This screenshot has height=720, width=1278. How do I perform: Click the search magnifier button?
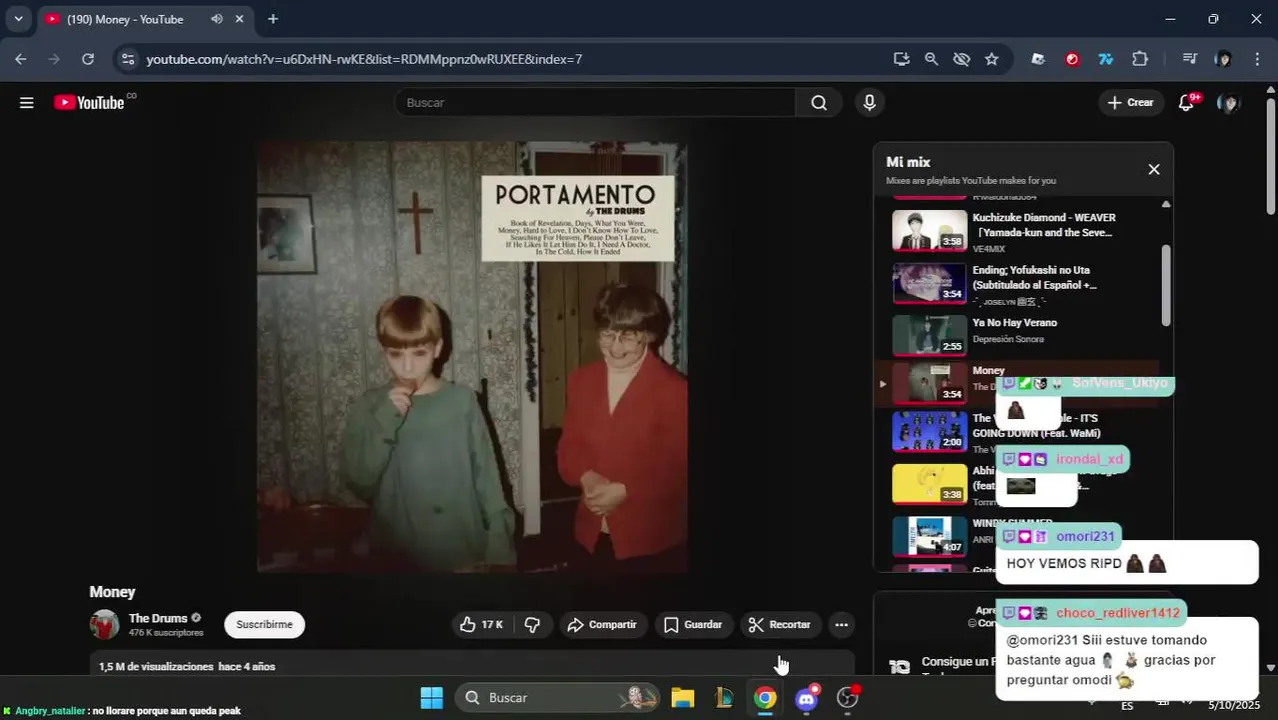pos(819,102)
